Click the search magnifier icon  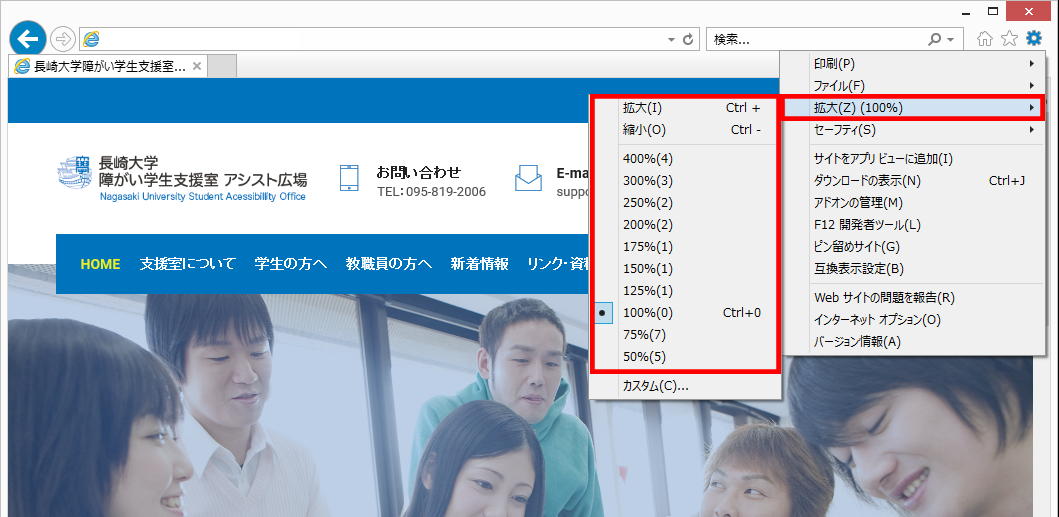point(935,40)
